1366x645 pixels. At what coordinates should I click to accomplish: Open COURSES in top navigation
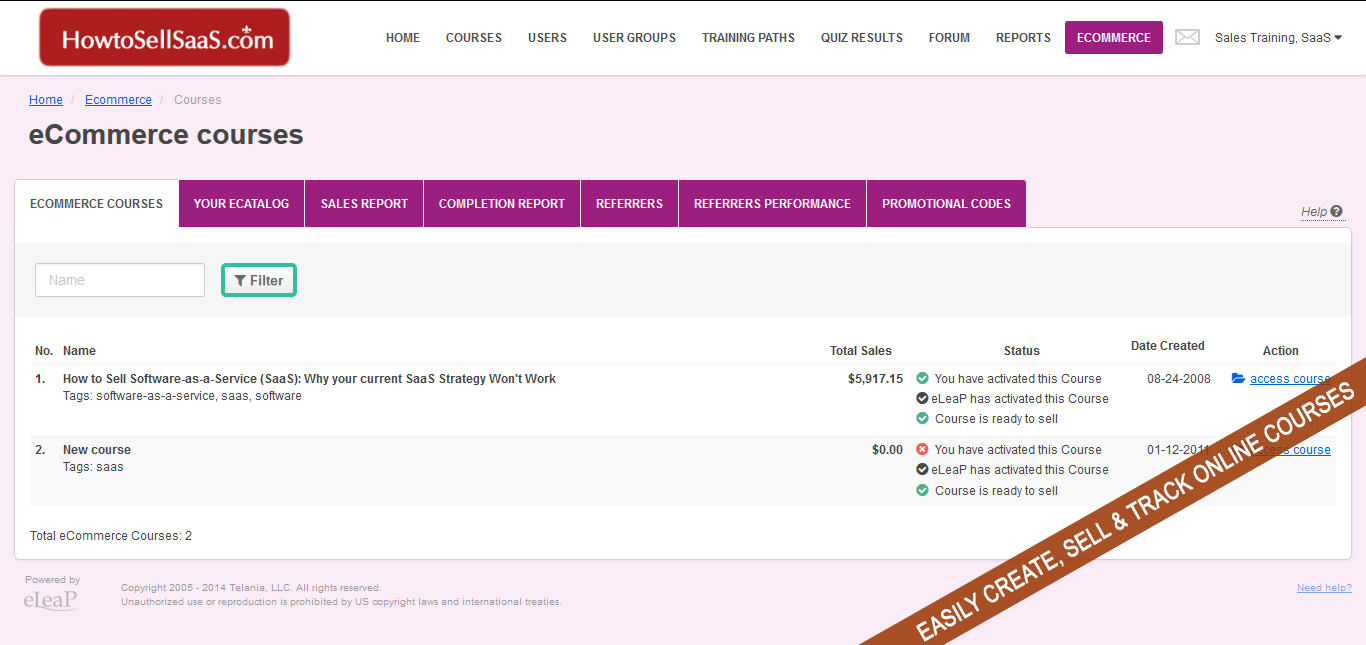pyautogui.click(x=474, y=38)
